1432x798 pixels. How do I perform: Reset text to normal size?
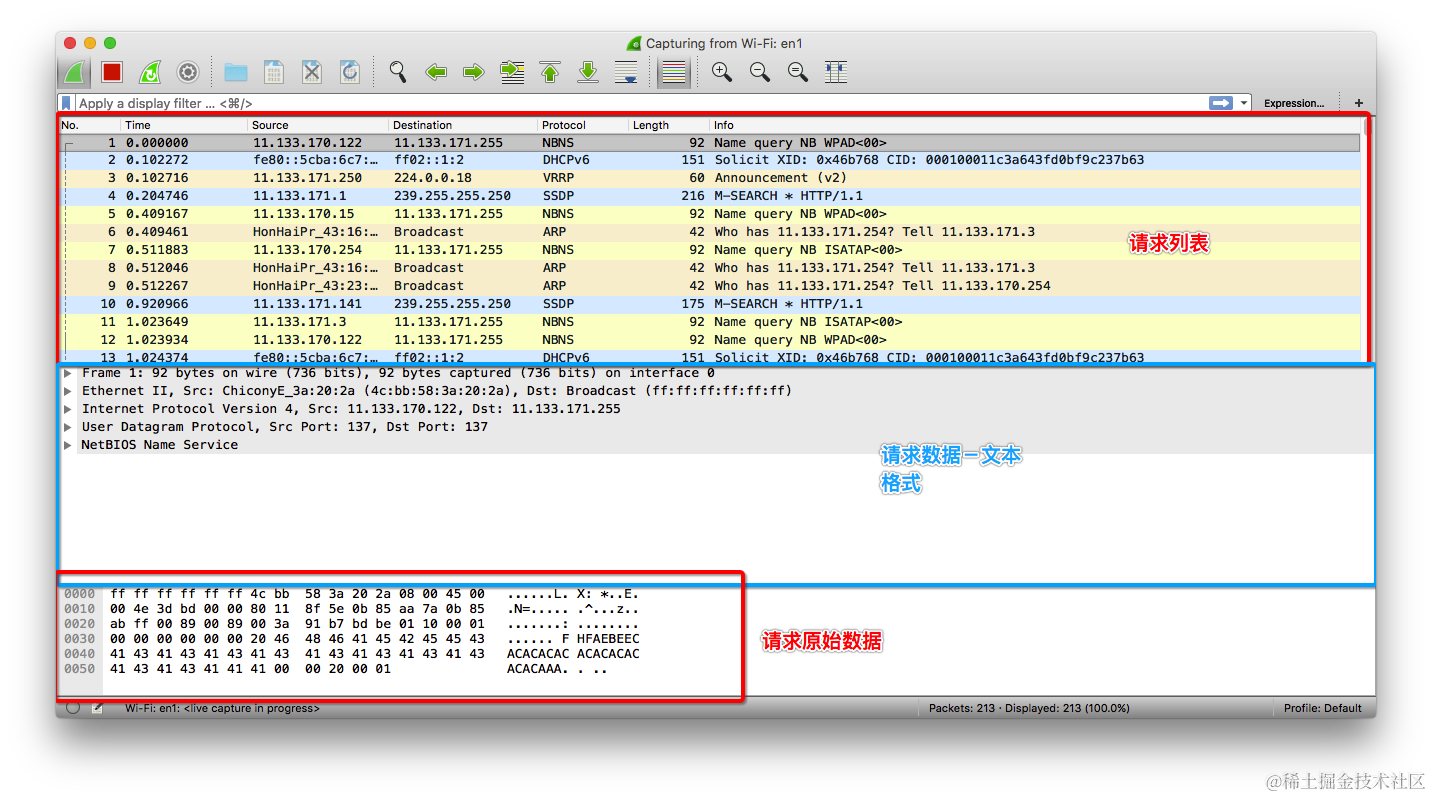tap(798, 72)
